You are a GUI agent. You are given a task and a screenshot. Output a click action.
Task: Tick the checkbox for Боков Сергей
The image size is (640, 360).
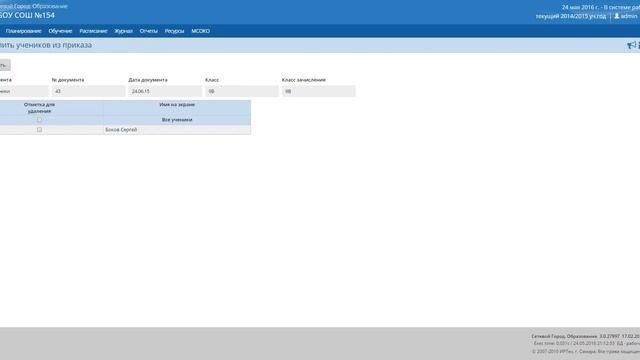click(40, 130)
